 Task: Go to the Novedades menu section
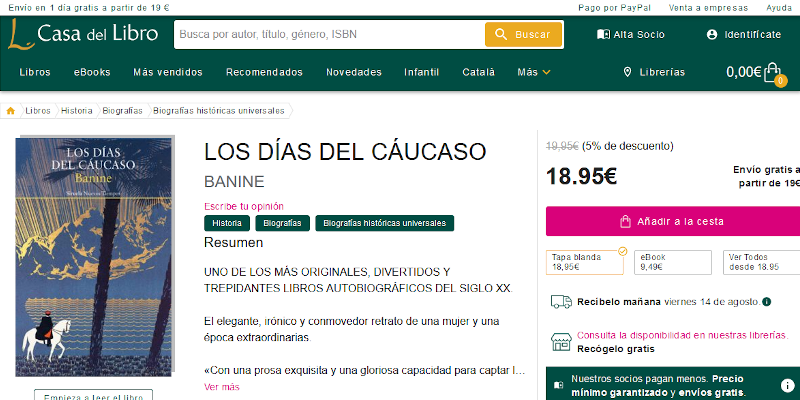[354, 72]
